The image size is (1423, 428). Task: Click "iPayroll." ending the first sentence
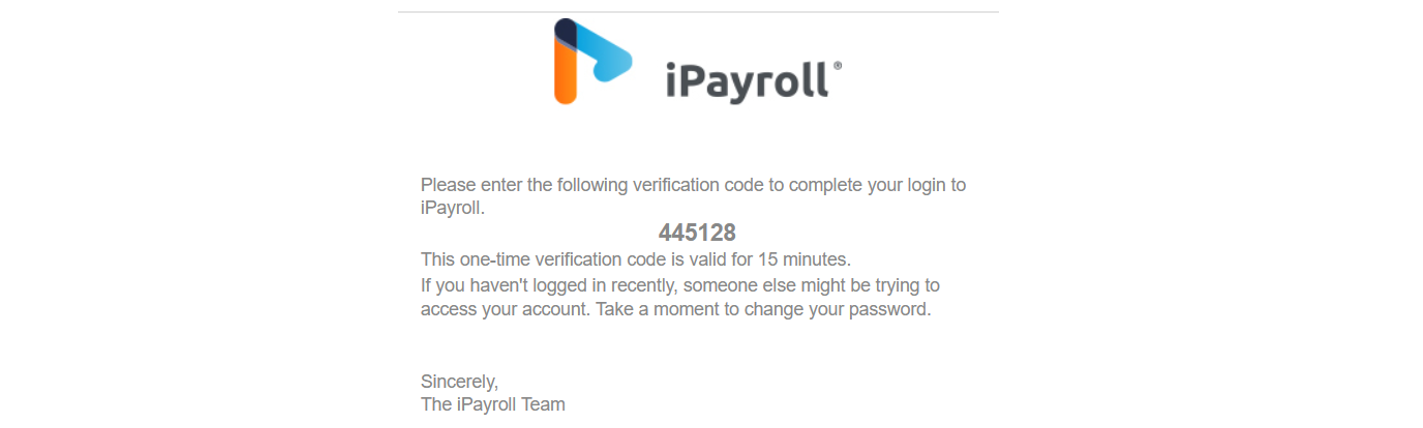[452, 208]
